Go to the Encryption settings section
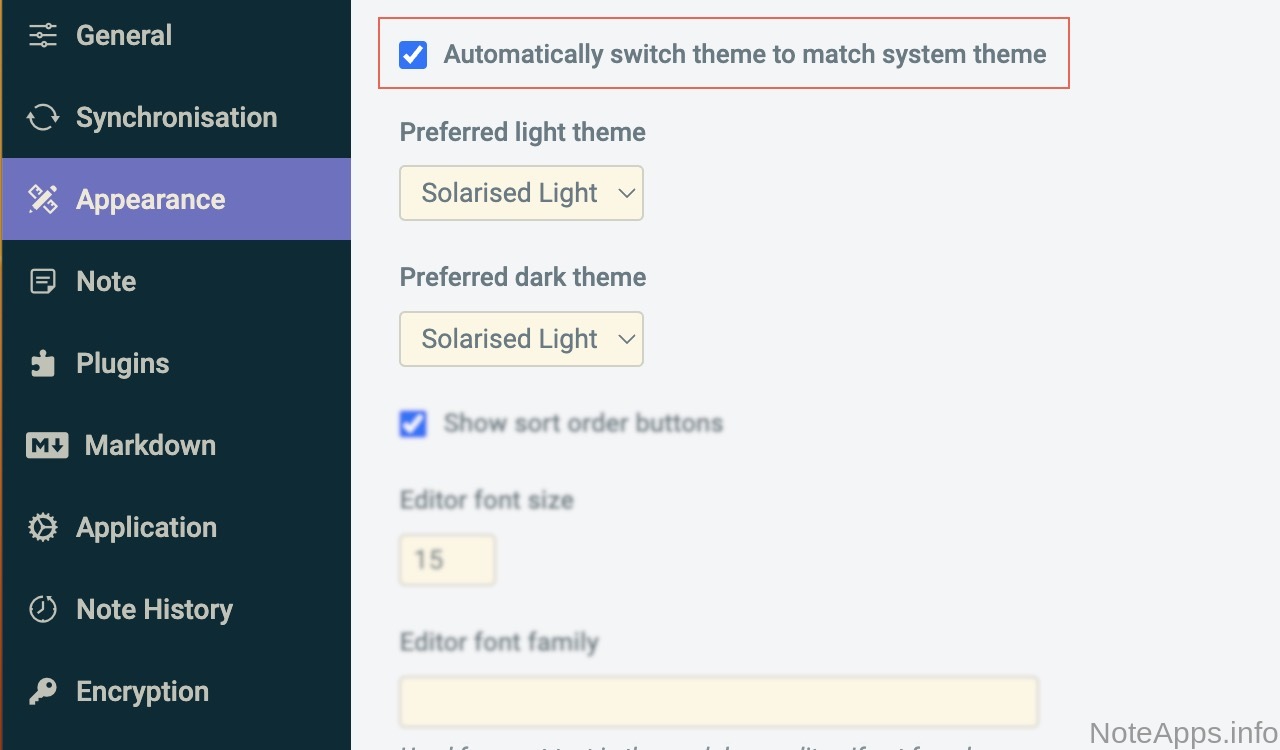The image size is (1280, 750). [x=142, y=692]
